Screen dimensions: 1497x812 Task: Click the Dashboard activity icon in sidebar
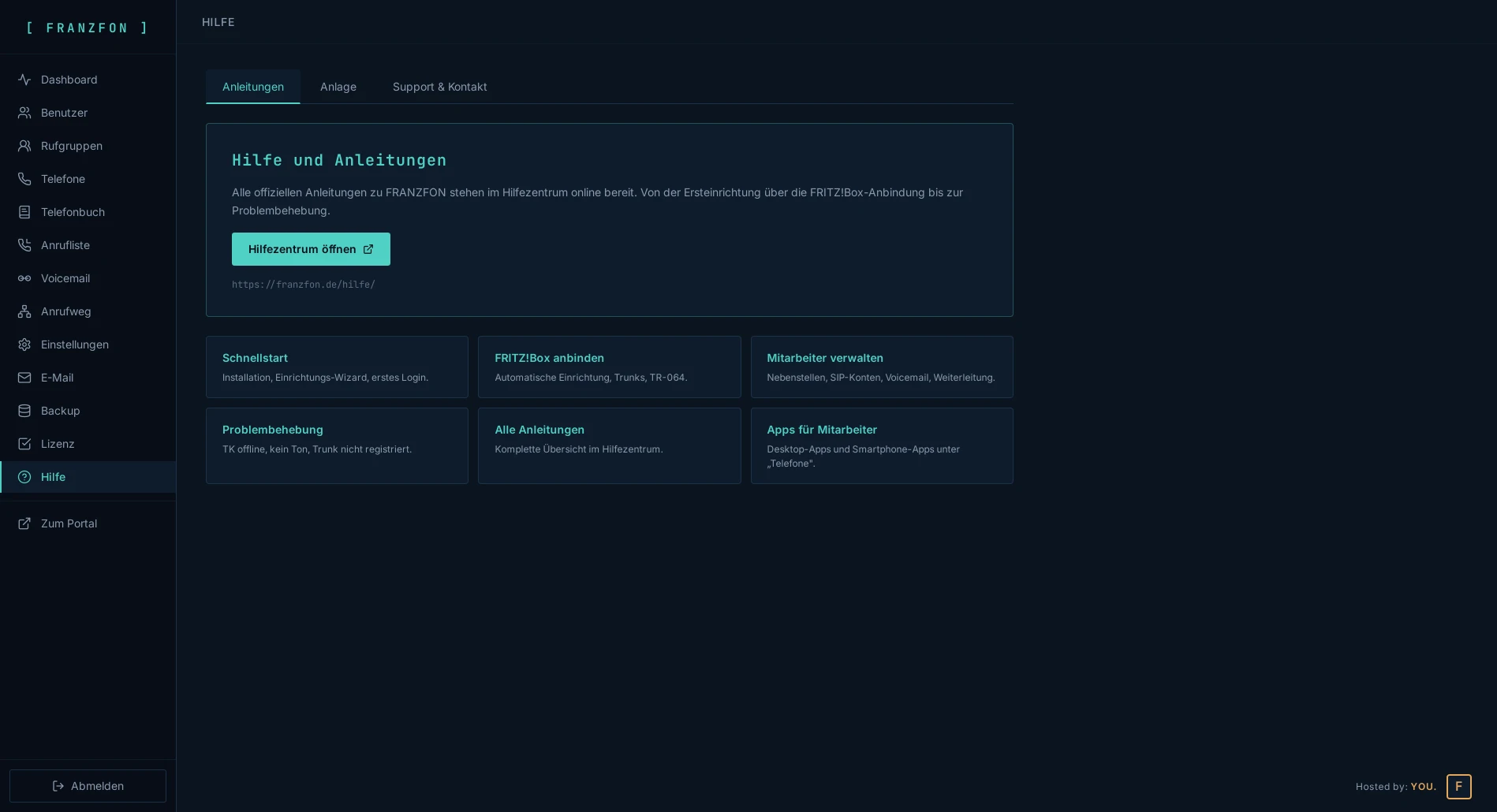coord(24,80)
